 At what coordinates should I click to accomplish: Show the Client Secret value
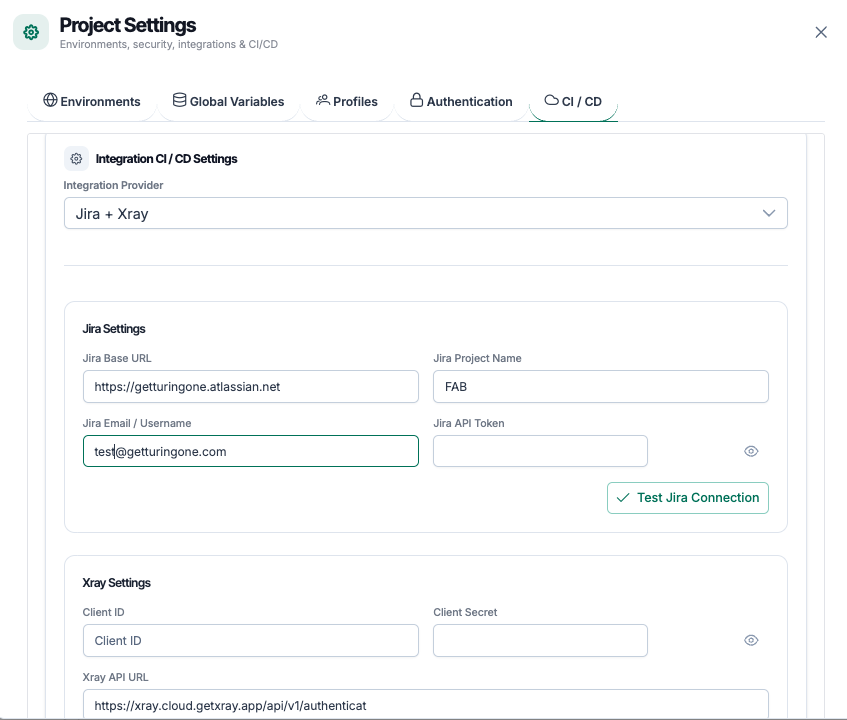(751, 640)
